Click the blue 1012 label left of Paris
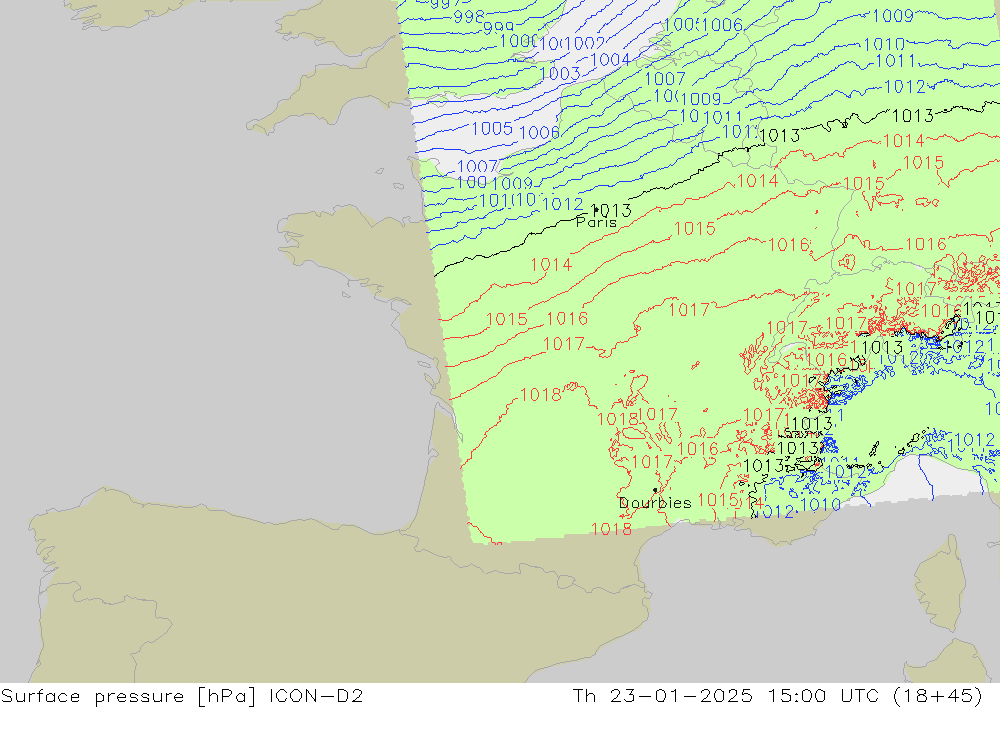 (x=562, y=204)
